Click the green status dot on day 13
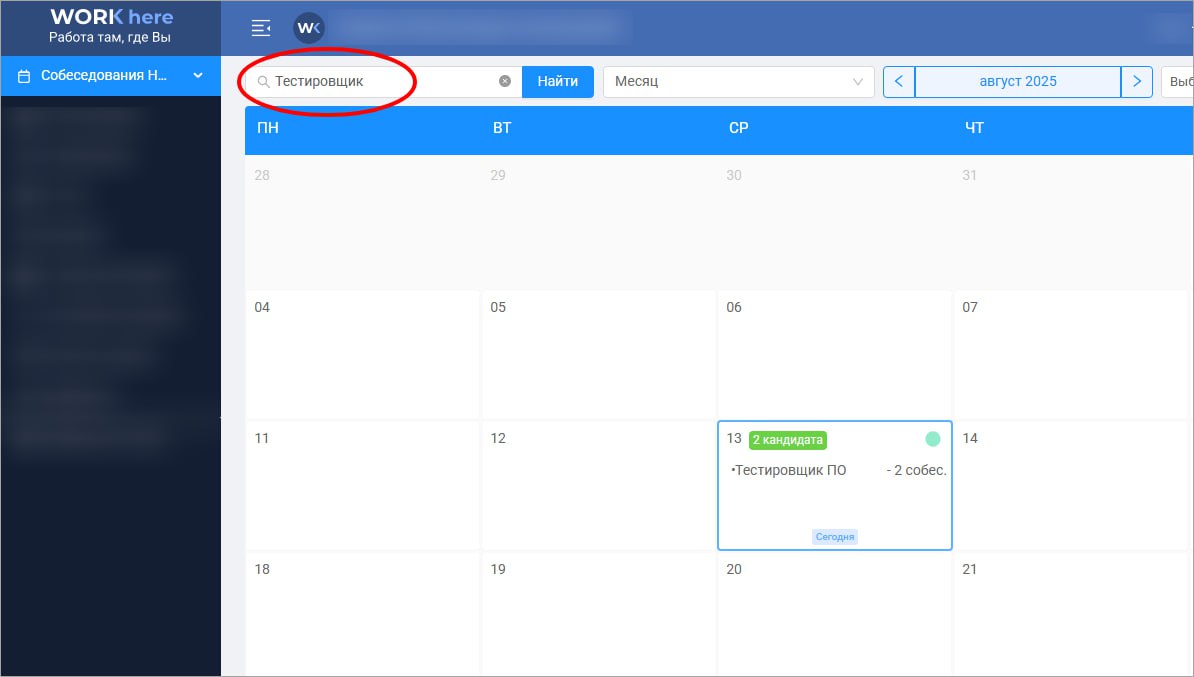The height and width of the screenshot is (677, 1194). [933, 439]
